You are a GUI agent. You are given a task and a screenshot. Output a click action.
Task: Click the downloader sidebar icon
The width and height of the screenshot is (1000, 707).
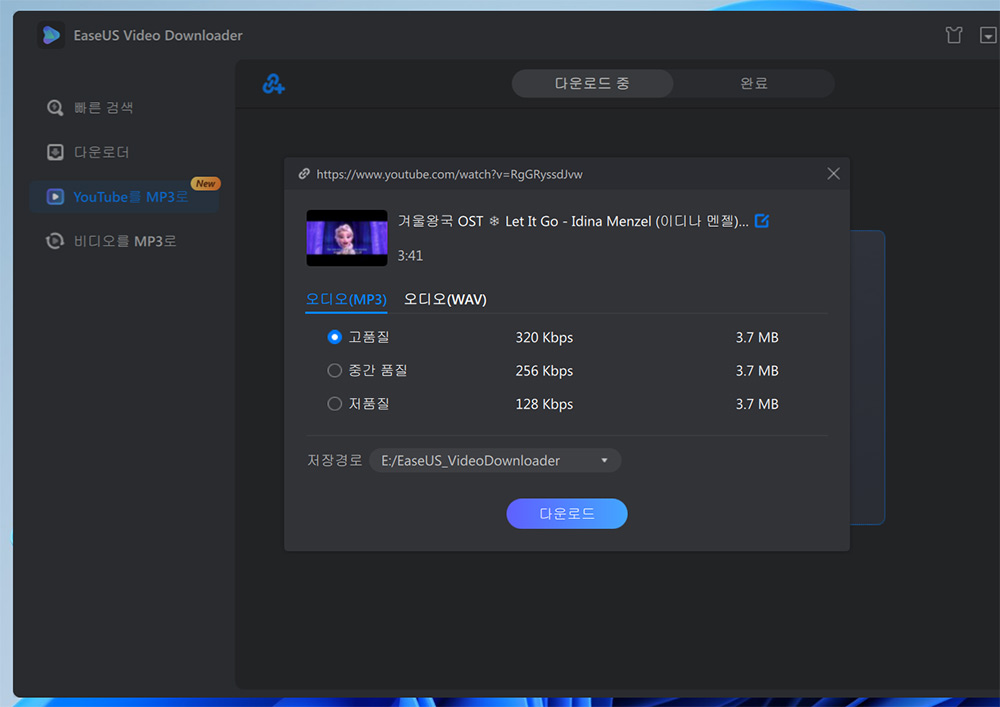tap(55, 152)
